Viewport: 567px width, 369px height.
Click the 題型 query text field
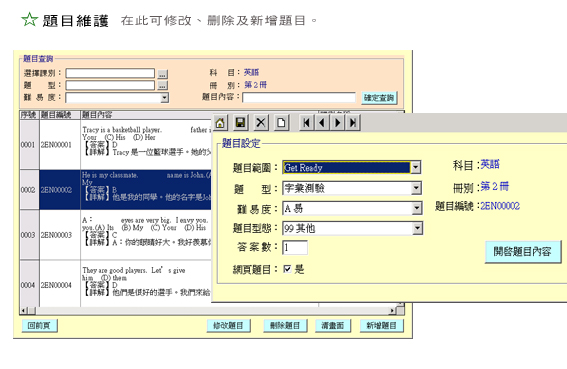[x=110, y=85]
